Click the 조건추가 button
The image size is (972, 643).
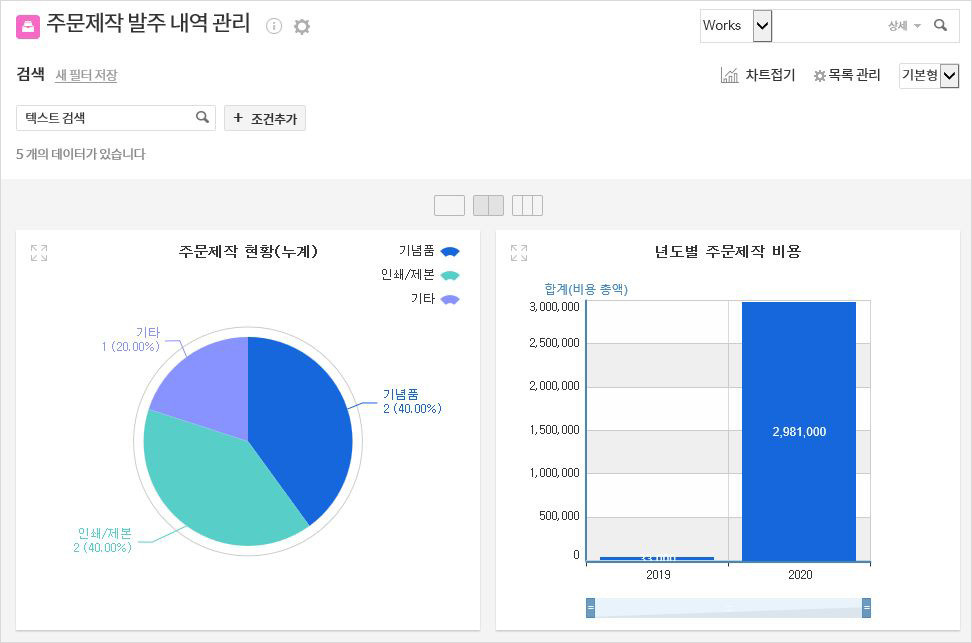265,118
